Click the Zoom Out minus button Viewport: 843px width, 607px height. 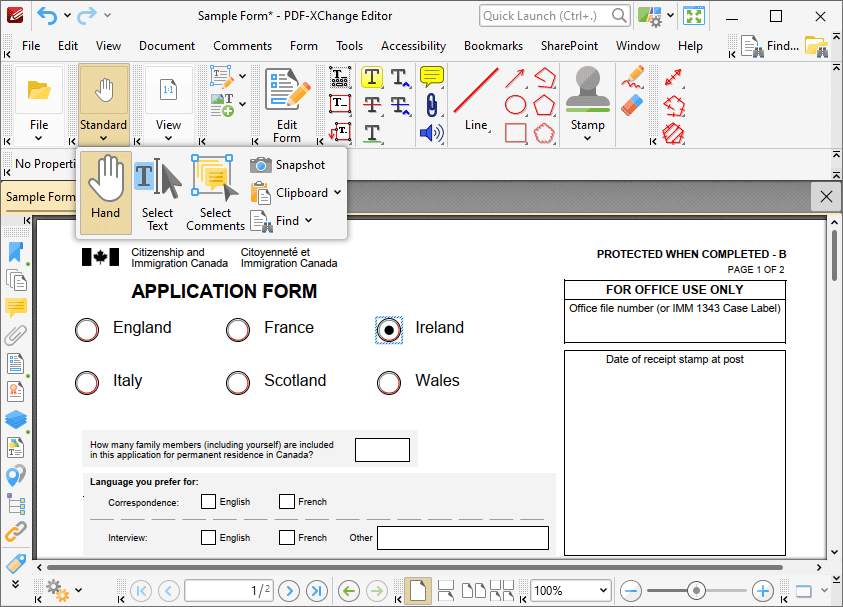[x=630, y=591]
